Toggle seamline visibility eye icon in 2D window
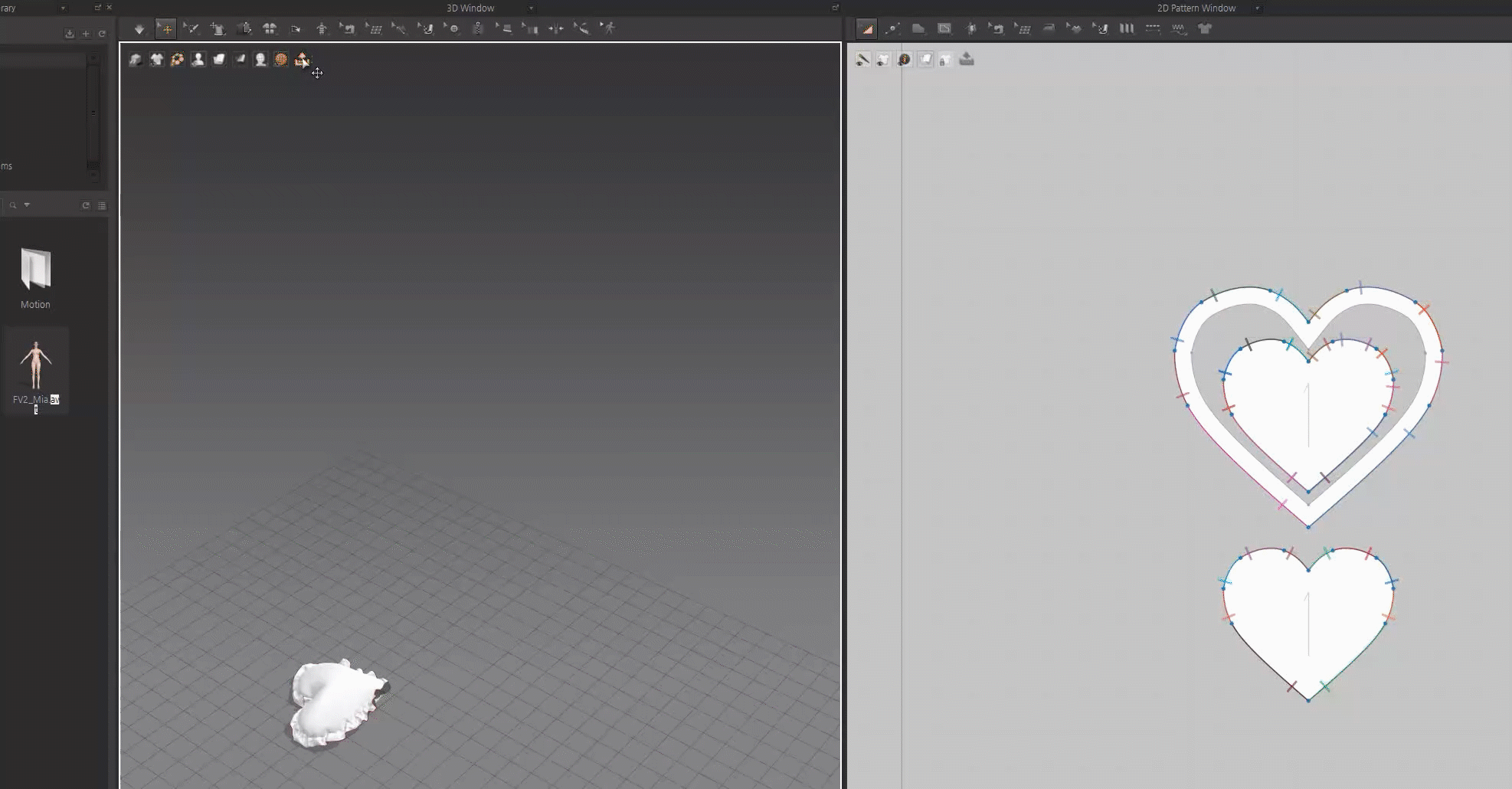Screen dimensions: 1512x789 pos(862,60)
